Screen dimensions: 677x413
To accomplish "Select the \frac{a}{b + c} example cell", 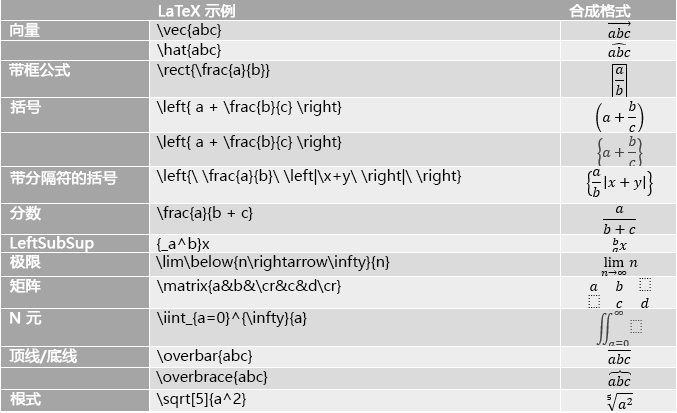I will tap(205, 212).
